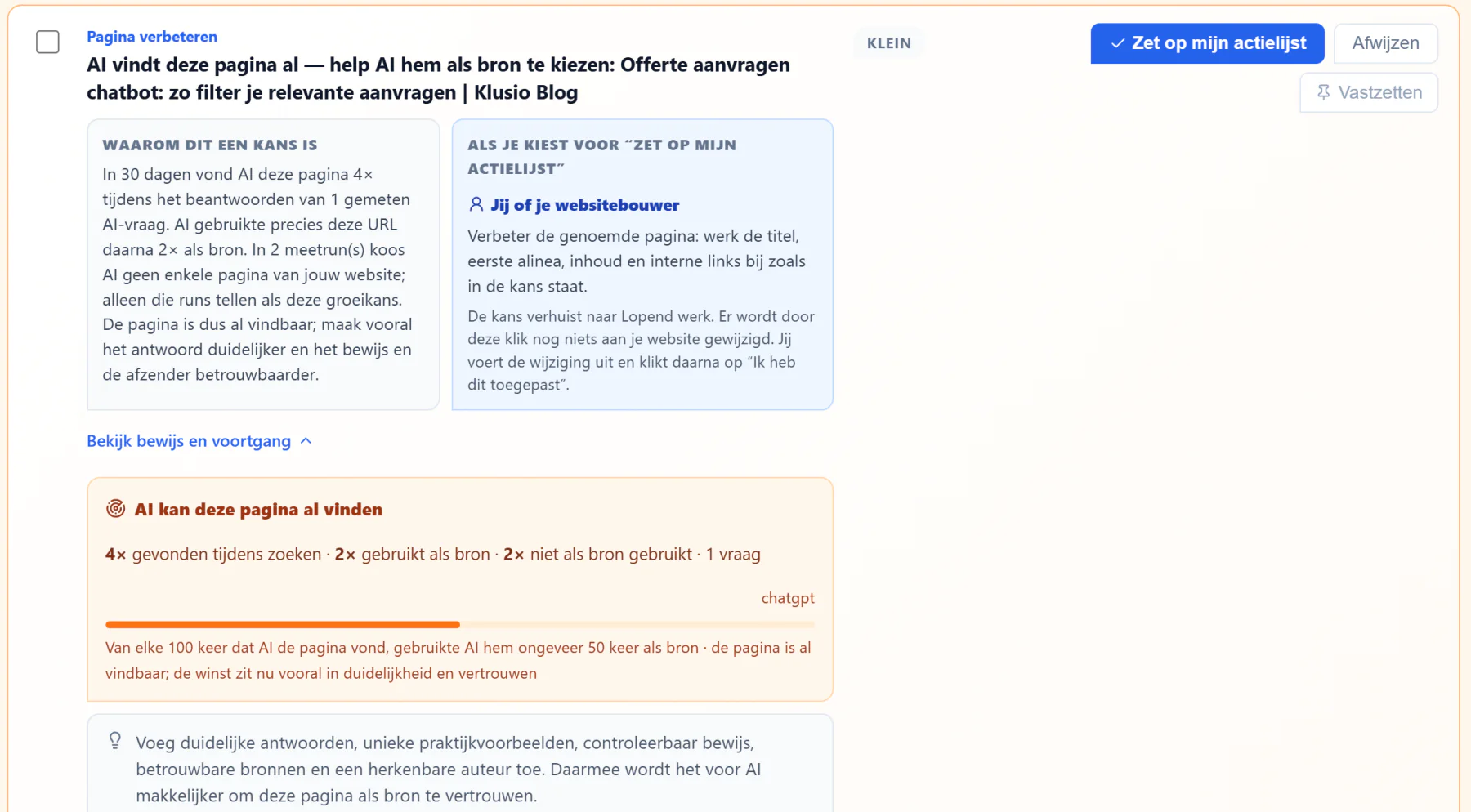Image resolution: width=1471 pixels, height=812 pixels.
Task: Click the Vastzetten button
Action: 1369,92
